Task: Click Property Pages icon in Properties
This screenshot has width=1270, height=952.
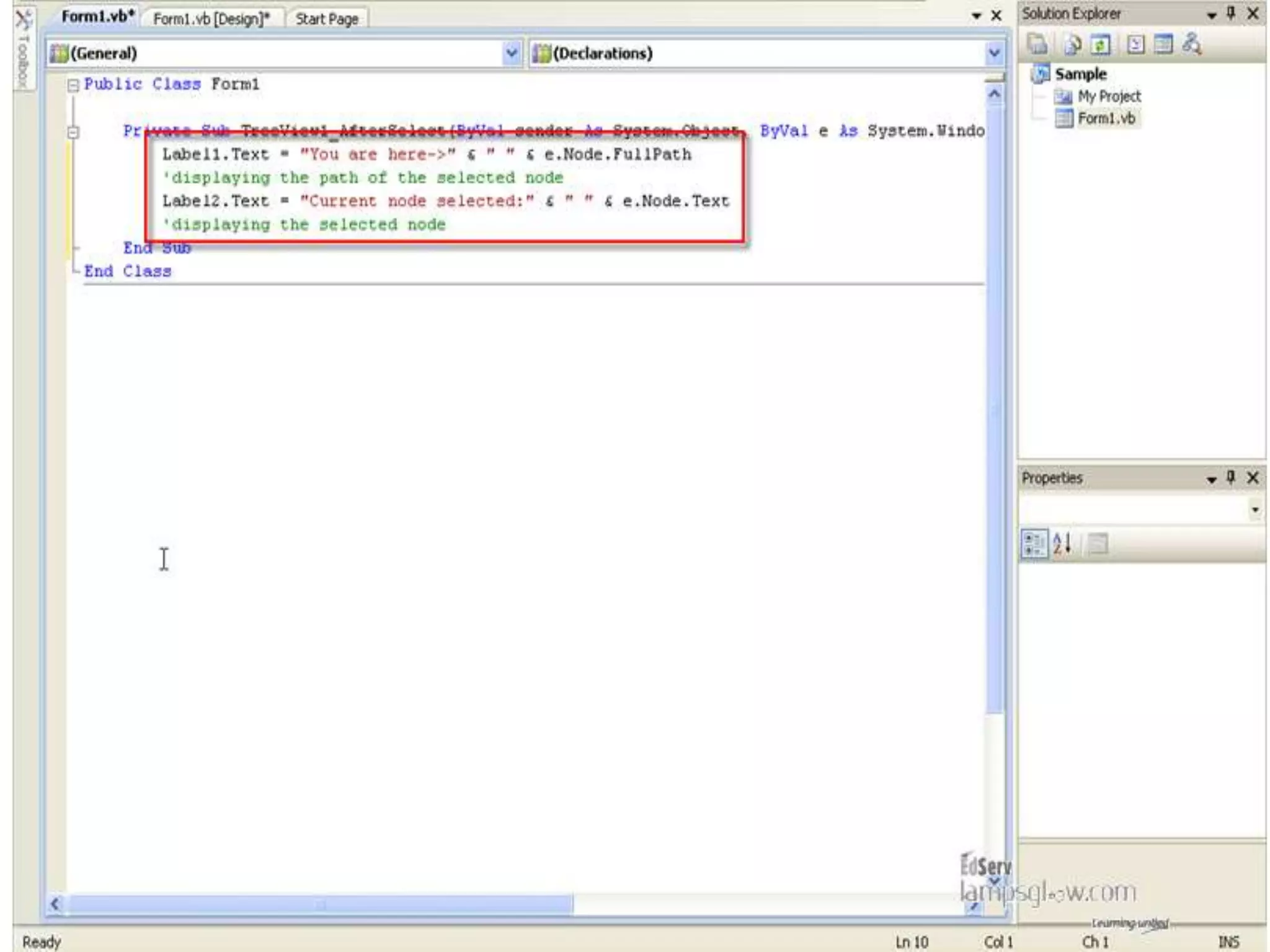Action: coord(1098,544)
